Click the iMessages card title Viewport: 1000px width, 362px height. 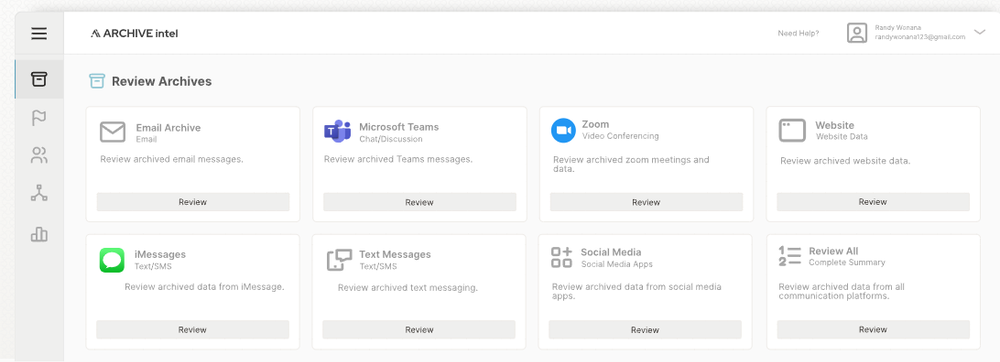[x=160, y=254]
